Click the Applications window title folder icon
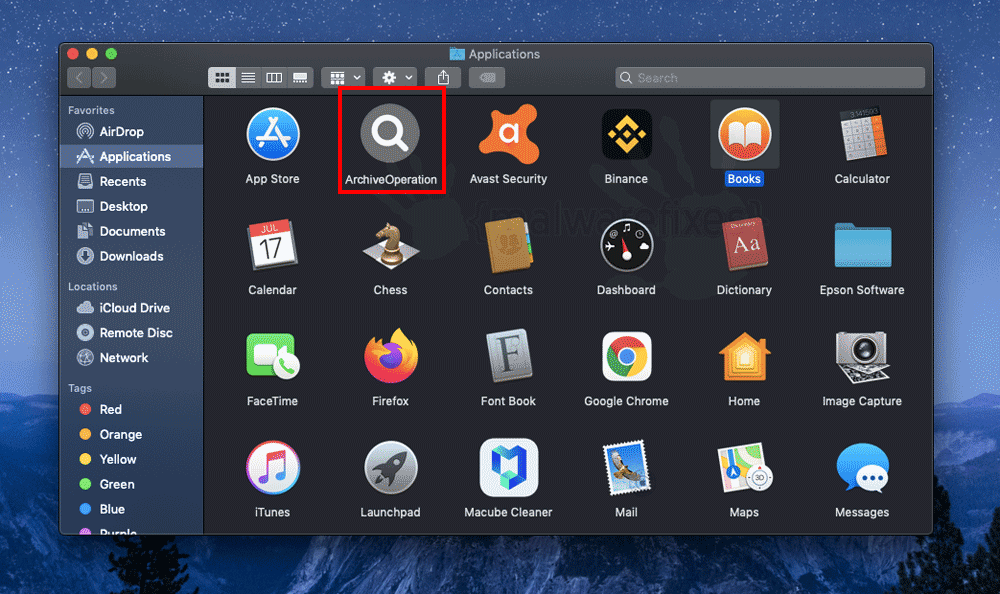Image resolution: width=1000 pixels, height=594 pixels. (x=457, y=54)
